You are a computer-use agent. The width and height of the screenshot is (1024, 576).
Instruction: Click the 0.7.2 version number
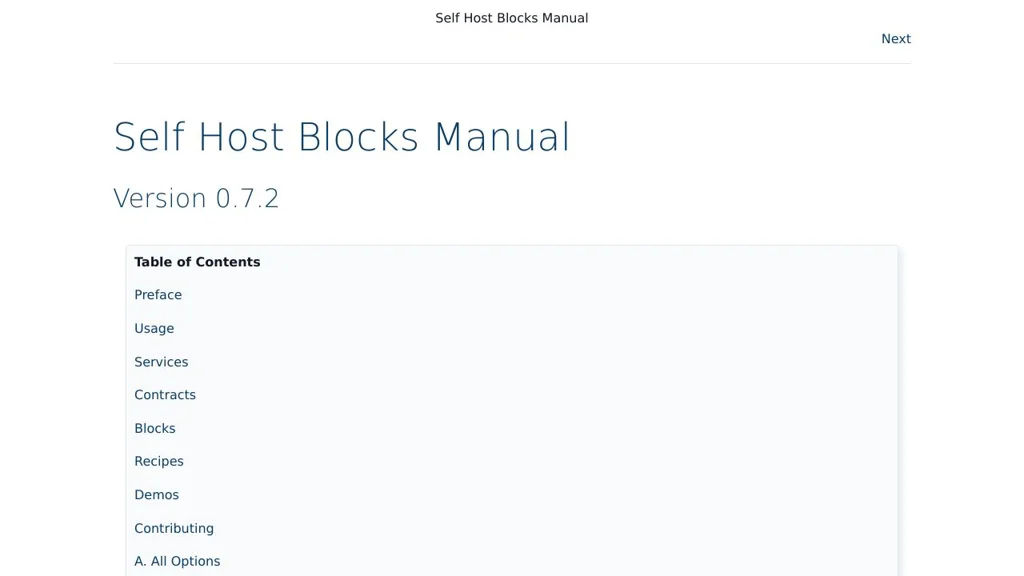247,198
